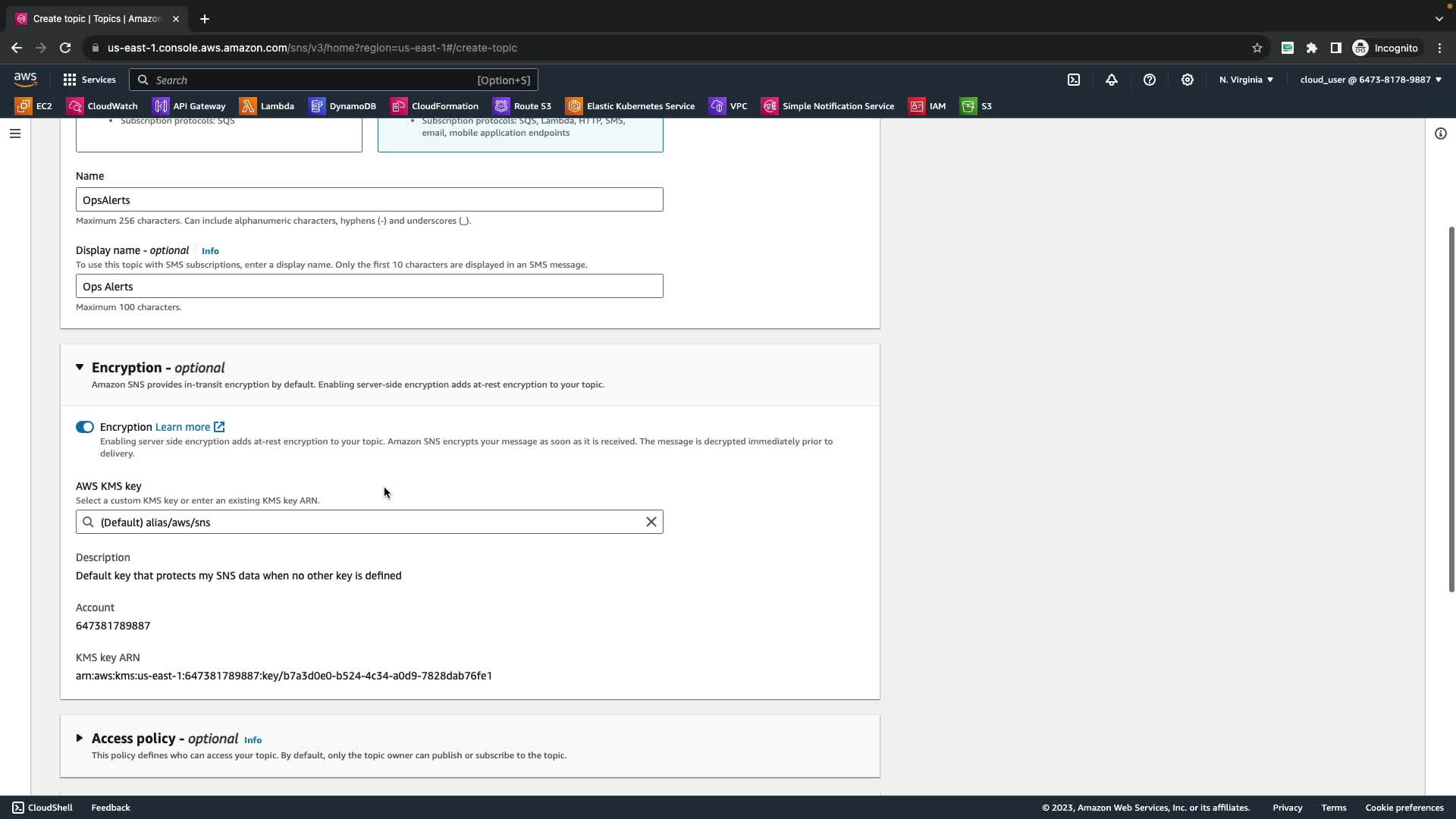The image size is (1456, 819).
Task: Open the CloudShell icon in top navigation
Action: 1074,80
